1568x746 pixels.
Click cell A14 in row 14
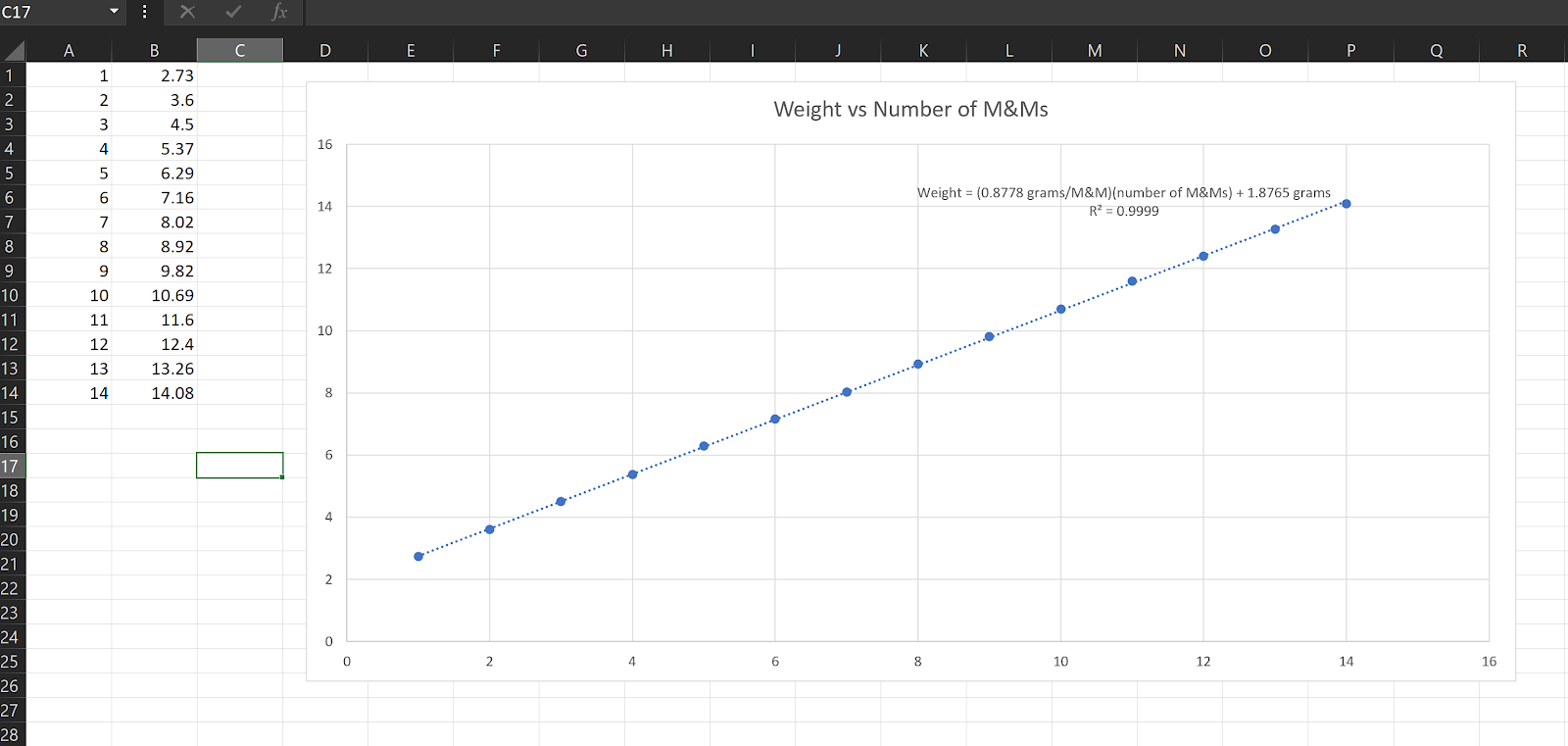click(69, 393)
